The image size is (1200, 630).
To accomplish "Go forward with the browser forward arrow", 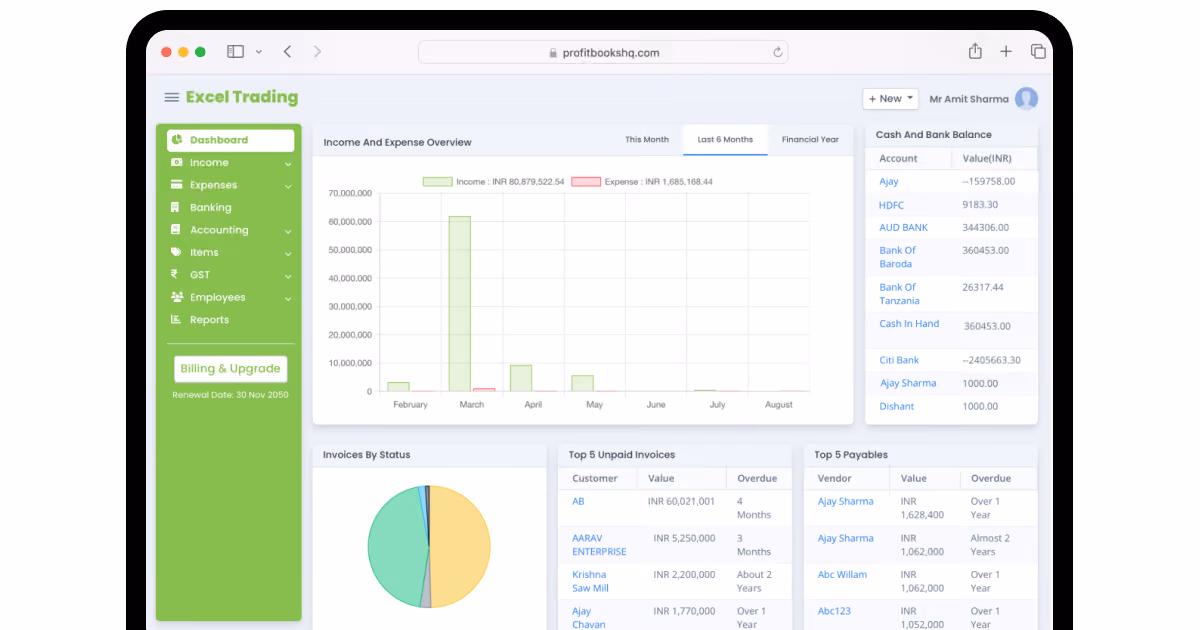I will (317, 51).
